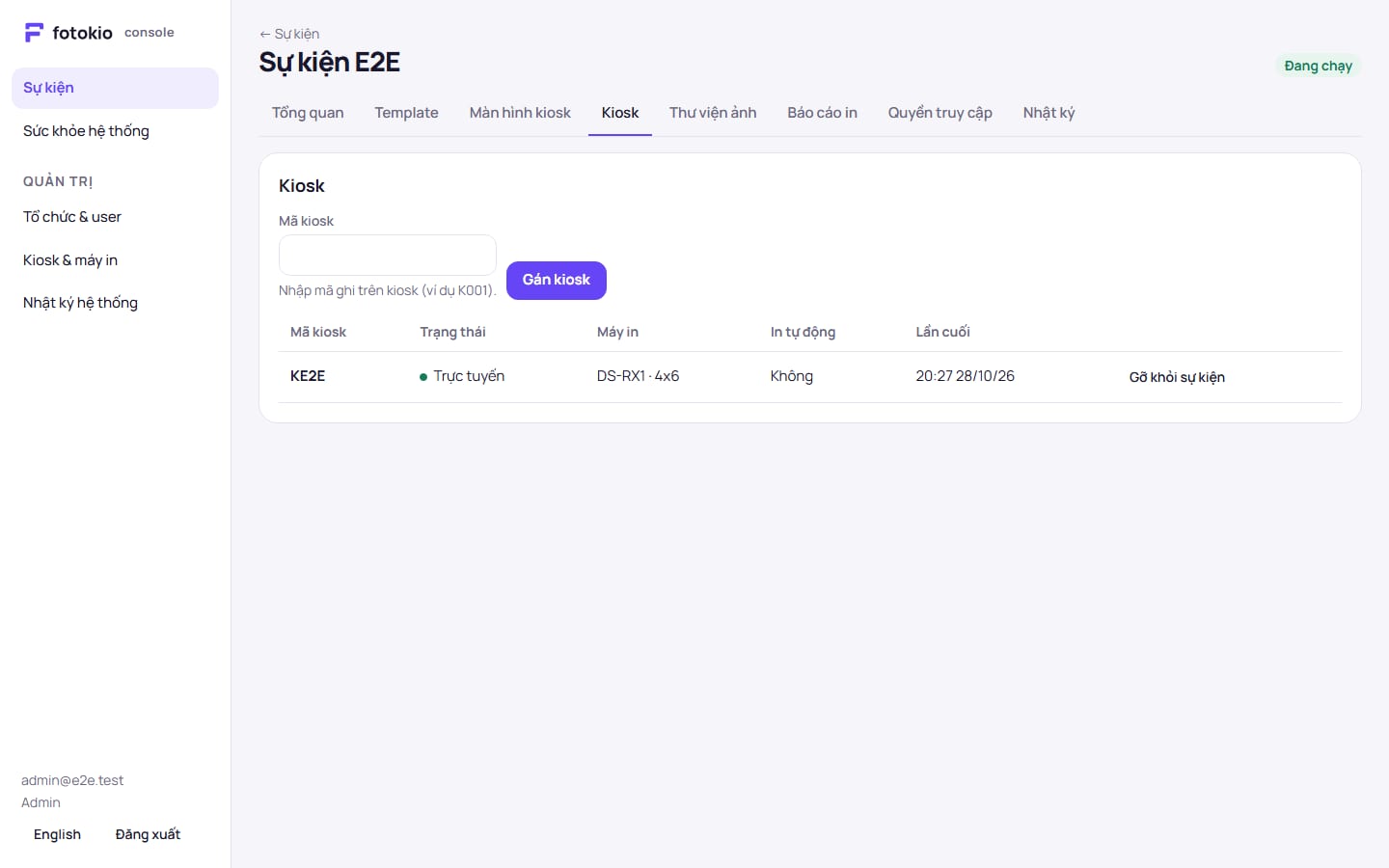Image resolution: width=1389 pixels, height=868 pixels.
Task: Click the fotokio logo icon
Action: [x=34, y=33]
